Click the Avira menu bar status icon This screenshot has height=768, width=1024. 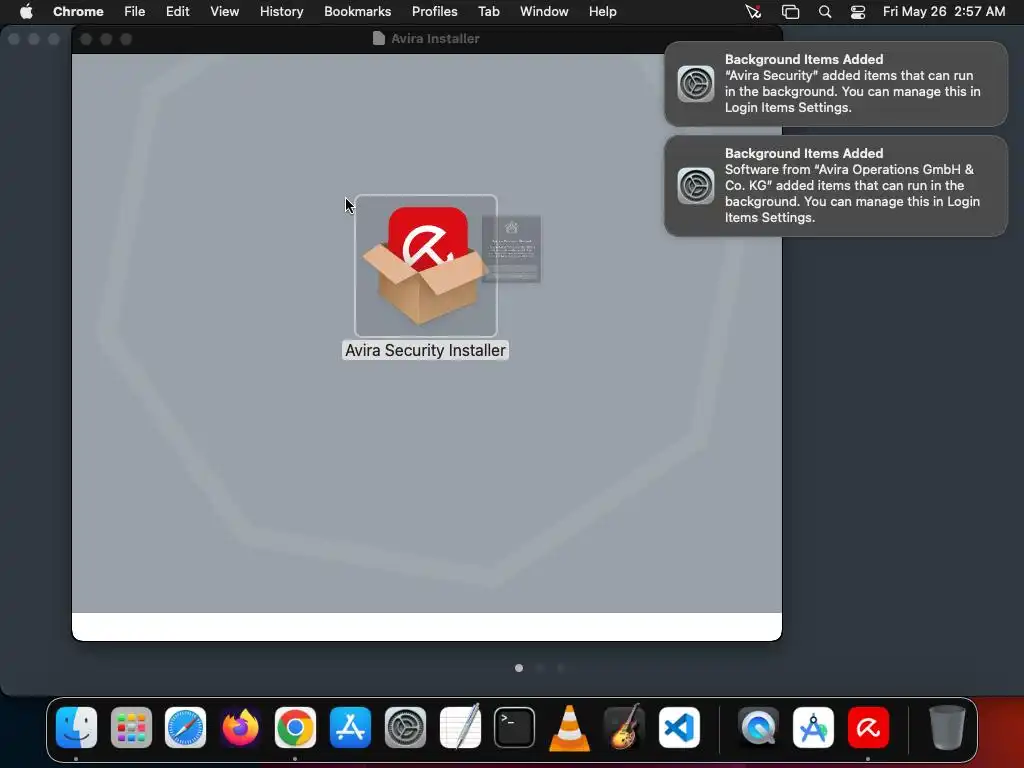[x=754, y=12]
